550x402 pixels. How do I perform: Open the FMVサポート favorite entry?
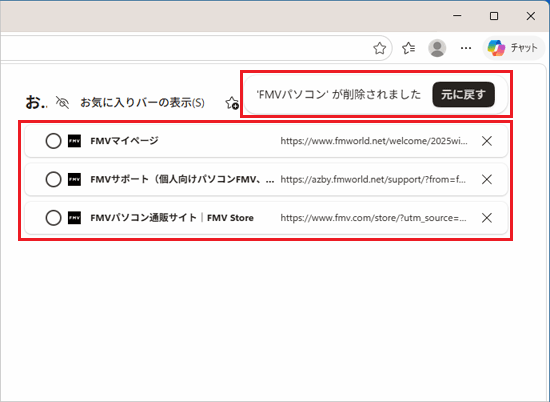tap(266, 180)
